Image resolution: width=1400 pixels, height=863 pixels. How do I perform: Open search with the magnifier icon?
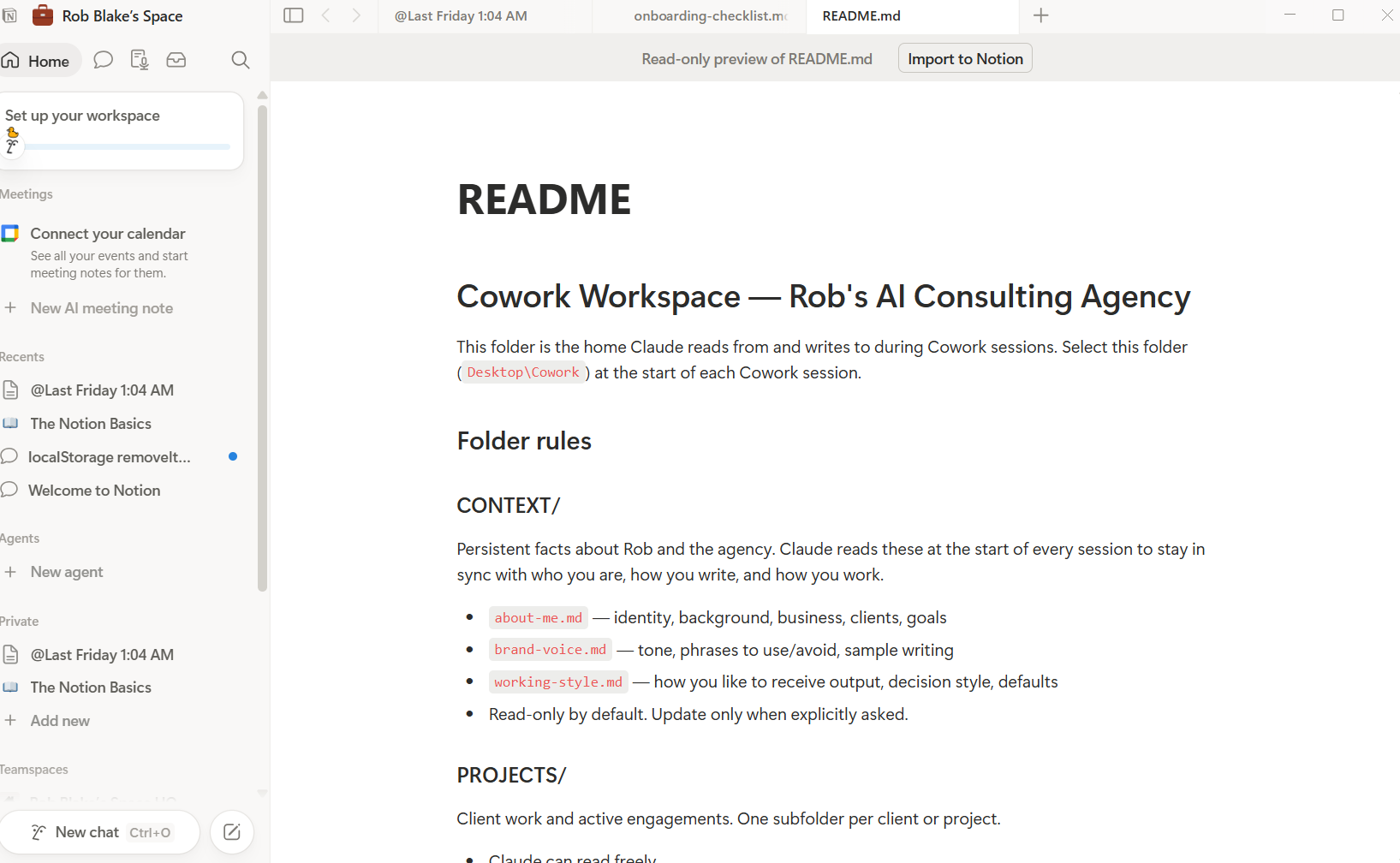click(241, 60)
